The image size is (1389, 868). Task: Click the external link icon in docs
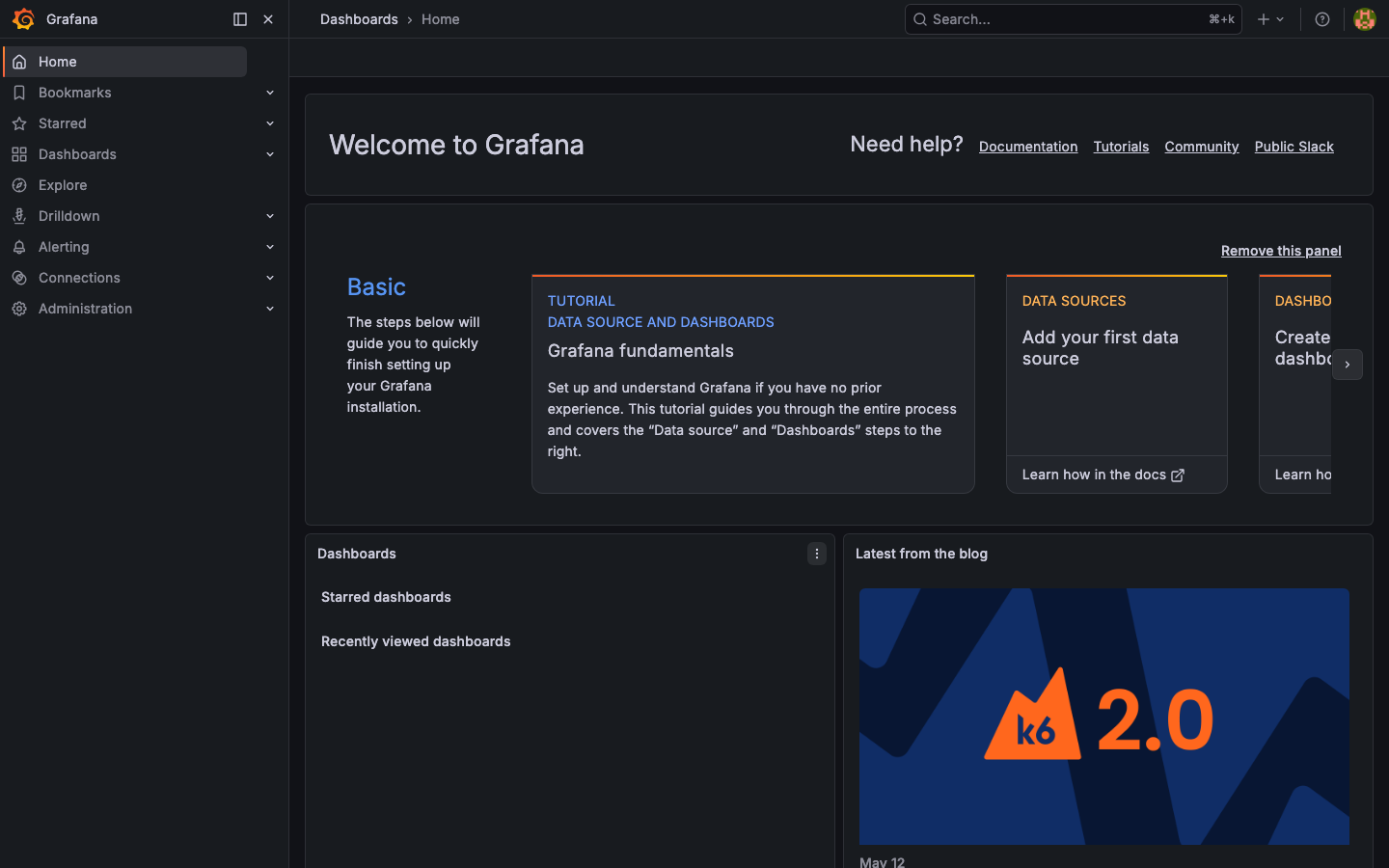coord(1178,475)
